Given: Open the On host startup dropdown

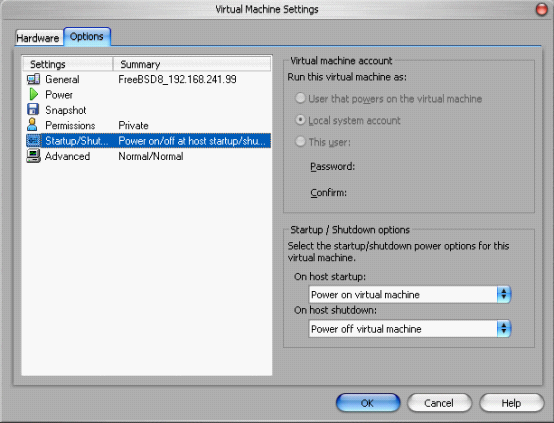Looking at the screenshot, I should [x=409, y=294].
